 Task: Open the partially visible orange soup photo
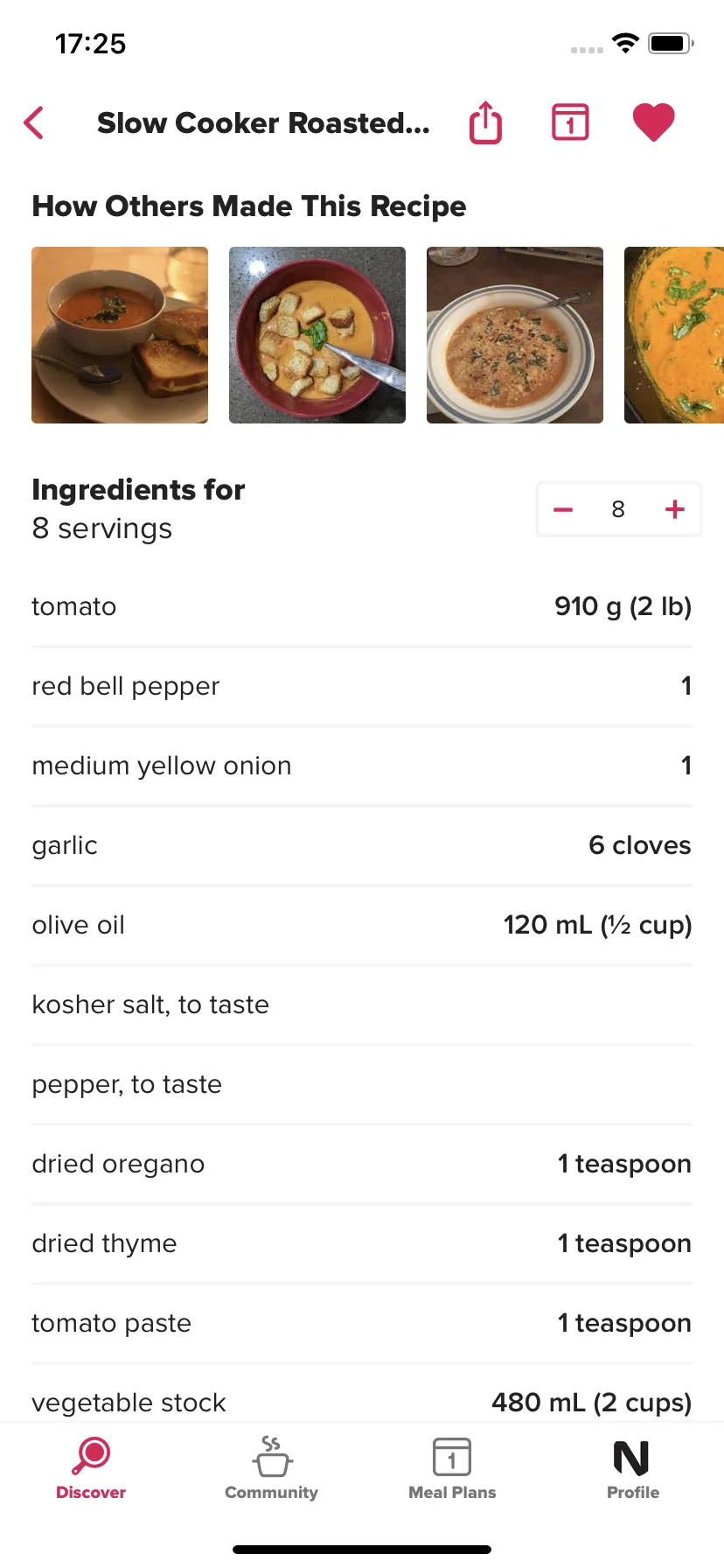coord(674,335)
